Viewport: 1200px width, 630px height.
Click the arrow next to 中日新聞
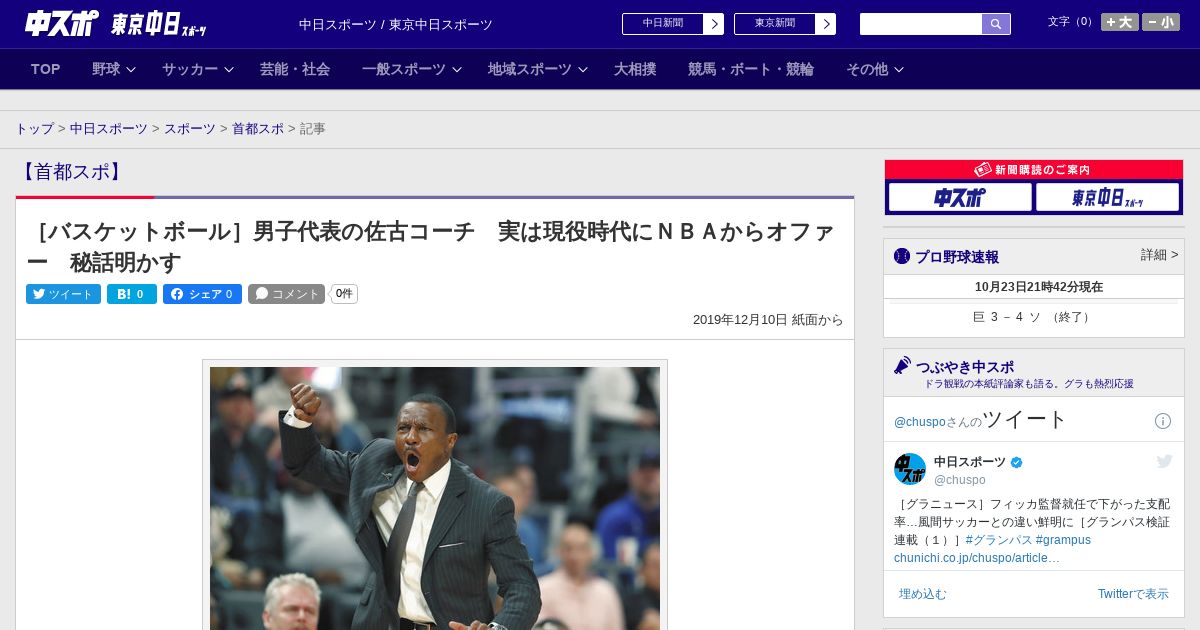(x=714, y=24)
